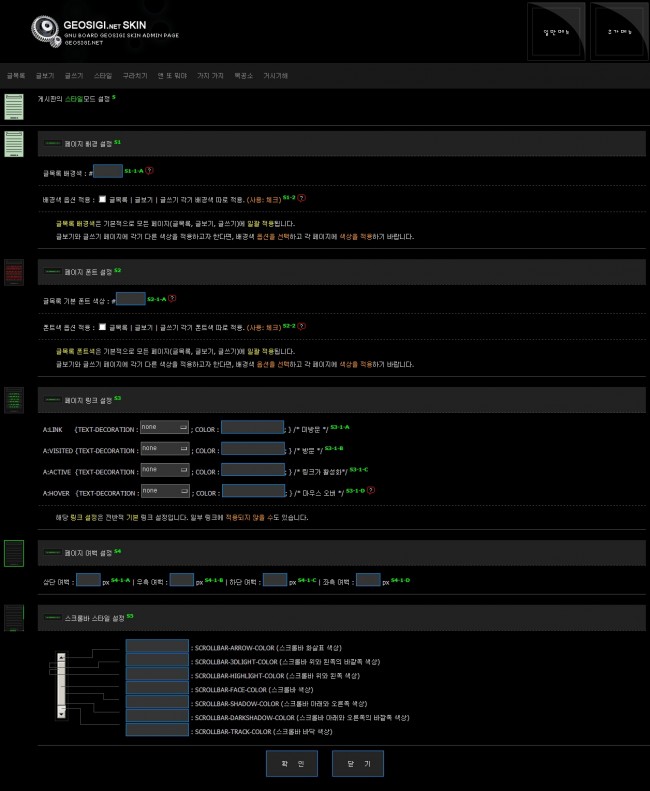
Task: Open the 글쓰기 menu item
Action: coord(74,76)
